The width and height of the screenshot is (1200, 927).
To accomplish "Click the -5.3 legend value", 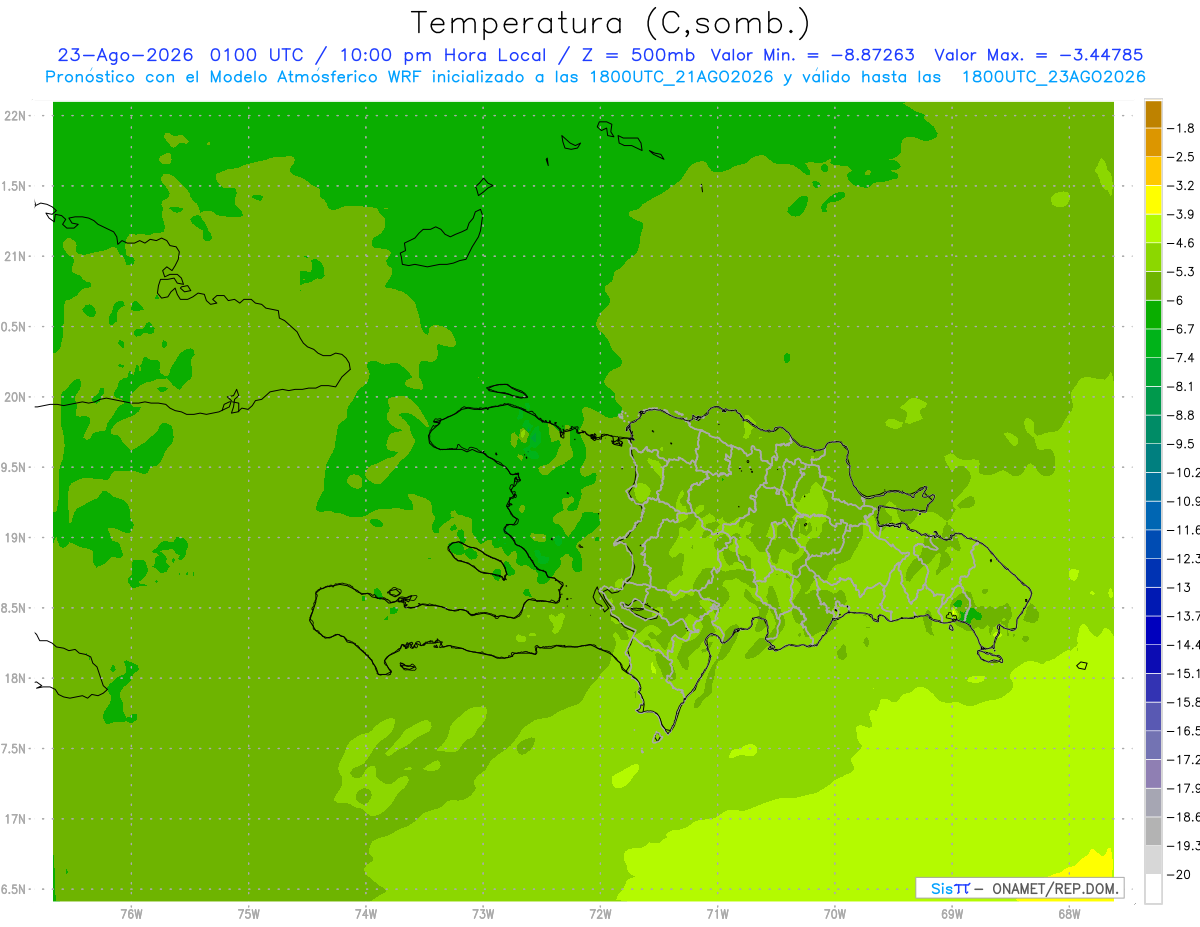I will point(1180,271).
